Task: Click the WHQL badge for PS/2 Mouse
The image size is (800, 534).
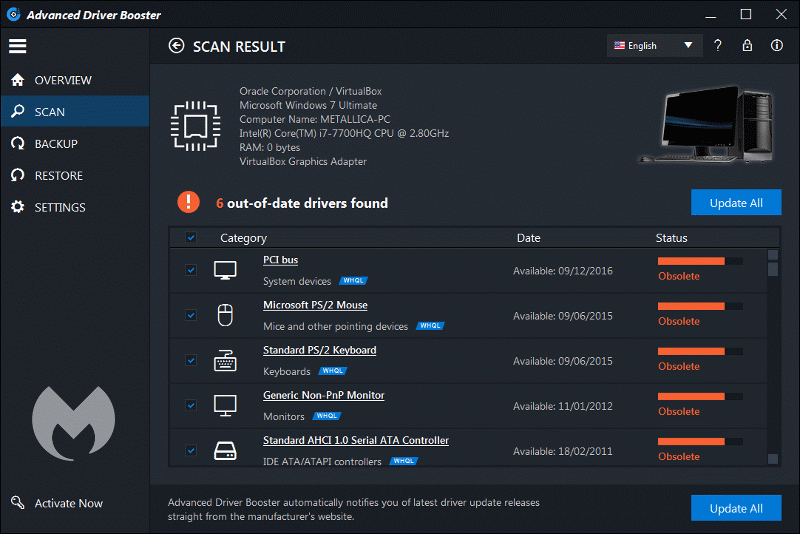Action: 430,325
